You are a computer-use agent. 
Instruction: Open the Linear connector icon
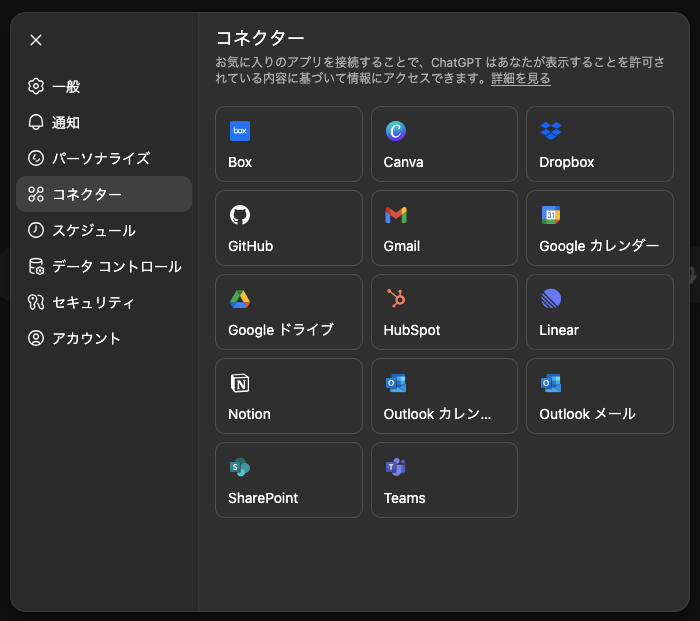(x=551, y=299)
